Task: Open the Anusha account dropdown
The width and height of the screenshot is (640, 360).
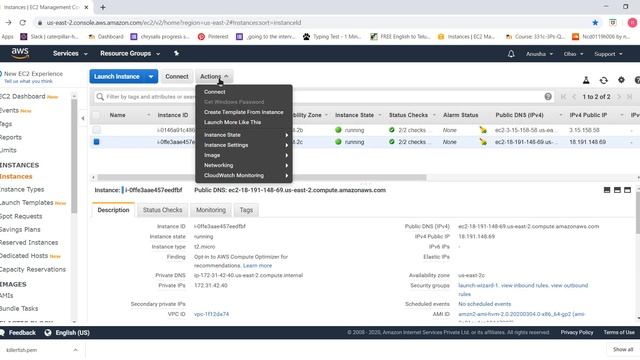Action: tap(539, 54)
